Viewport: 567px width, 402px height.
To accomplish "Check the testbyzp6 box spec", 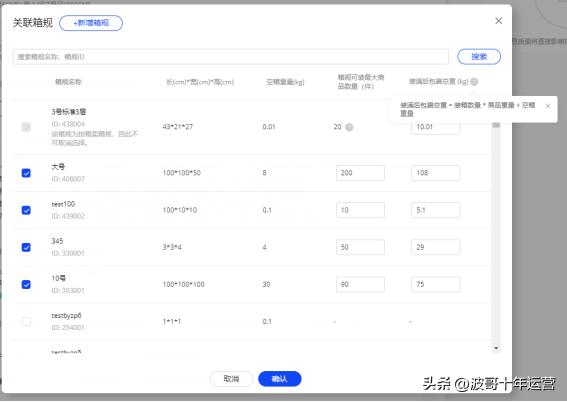I will click(26, 321).
